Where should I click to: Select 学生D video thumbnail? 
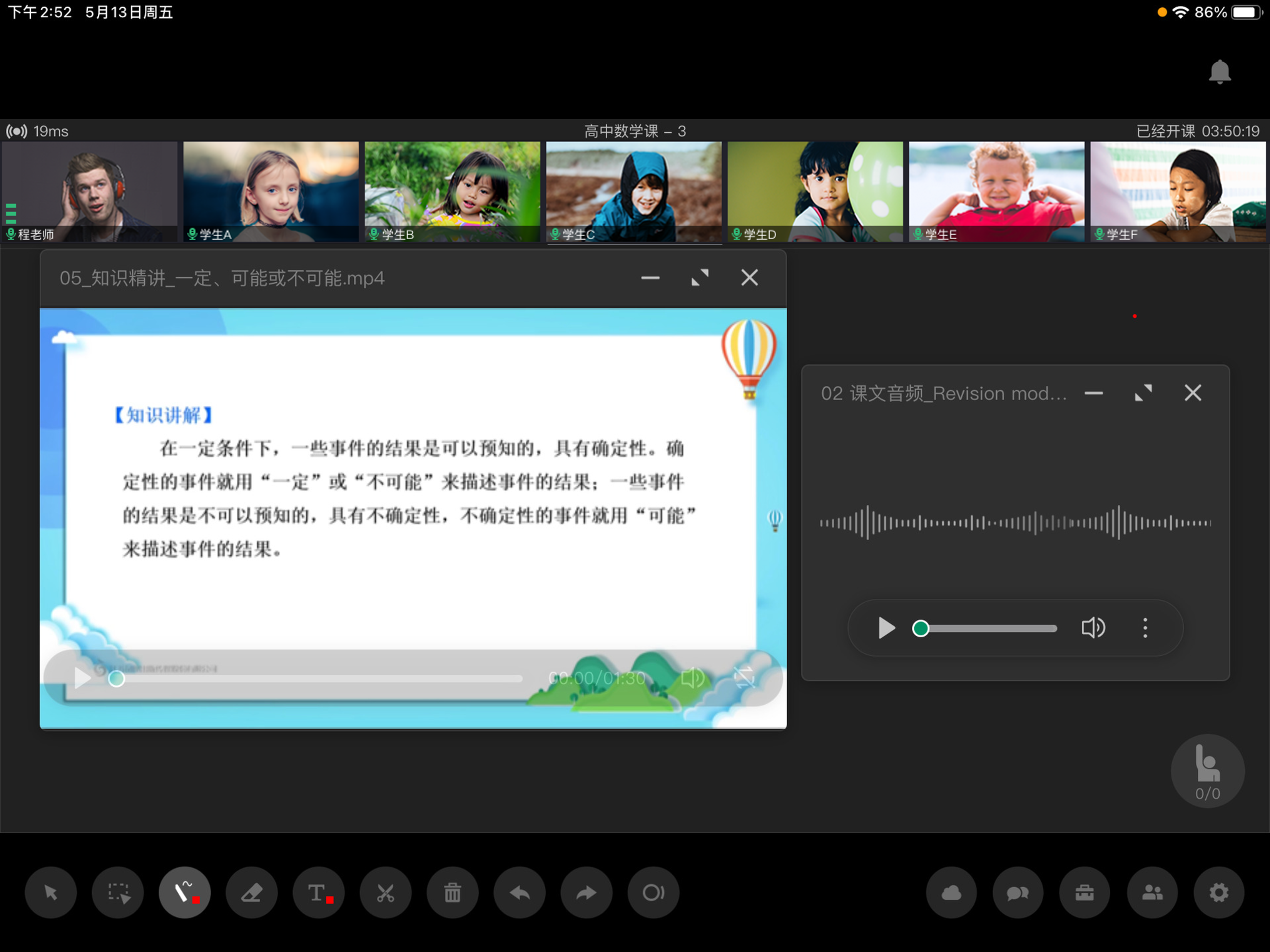815,192
